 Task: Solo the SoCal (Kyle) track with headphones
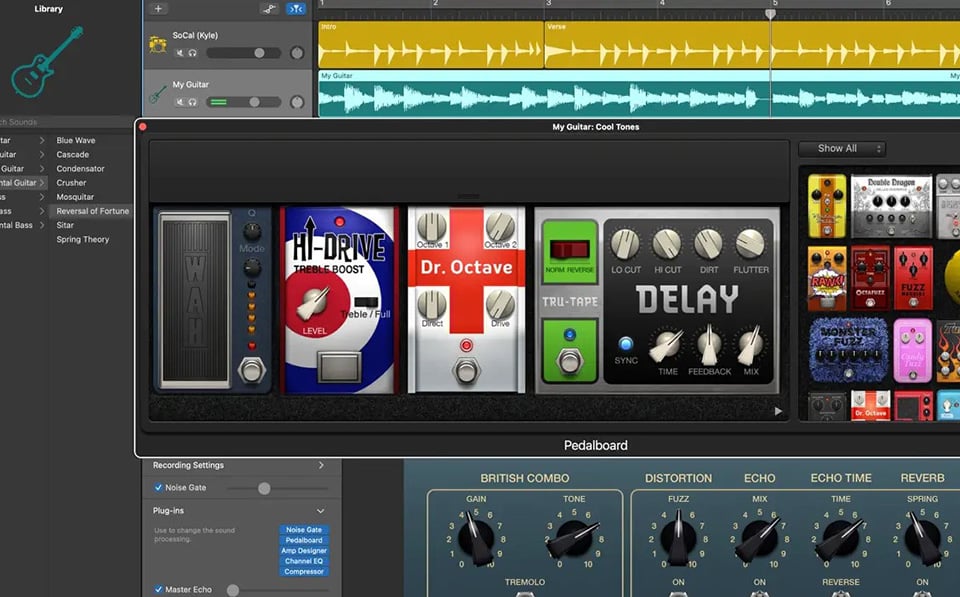click(x=192, y=53)
